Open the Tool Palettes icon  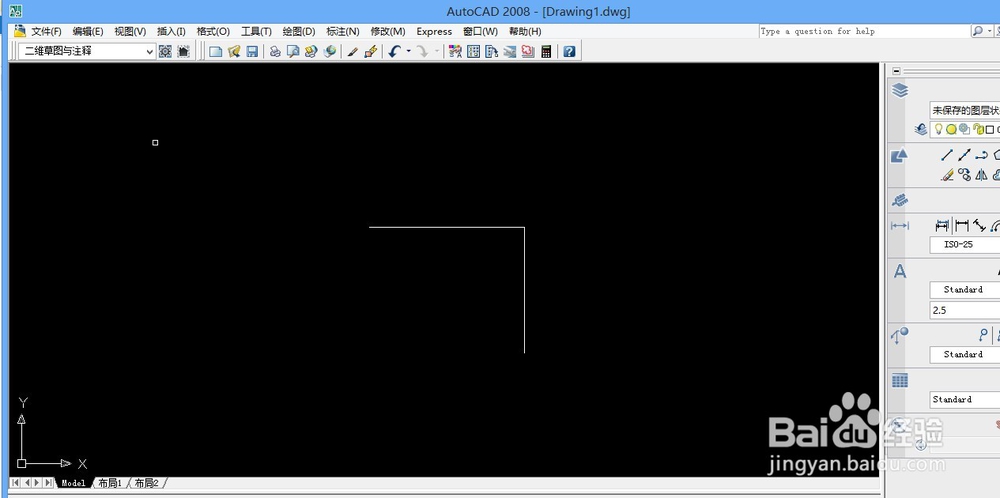click(491, 52)
